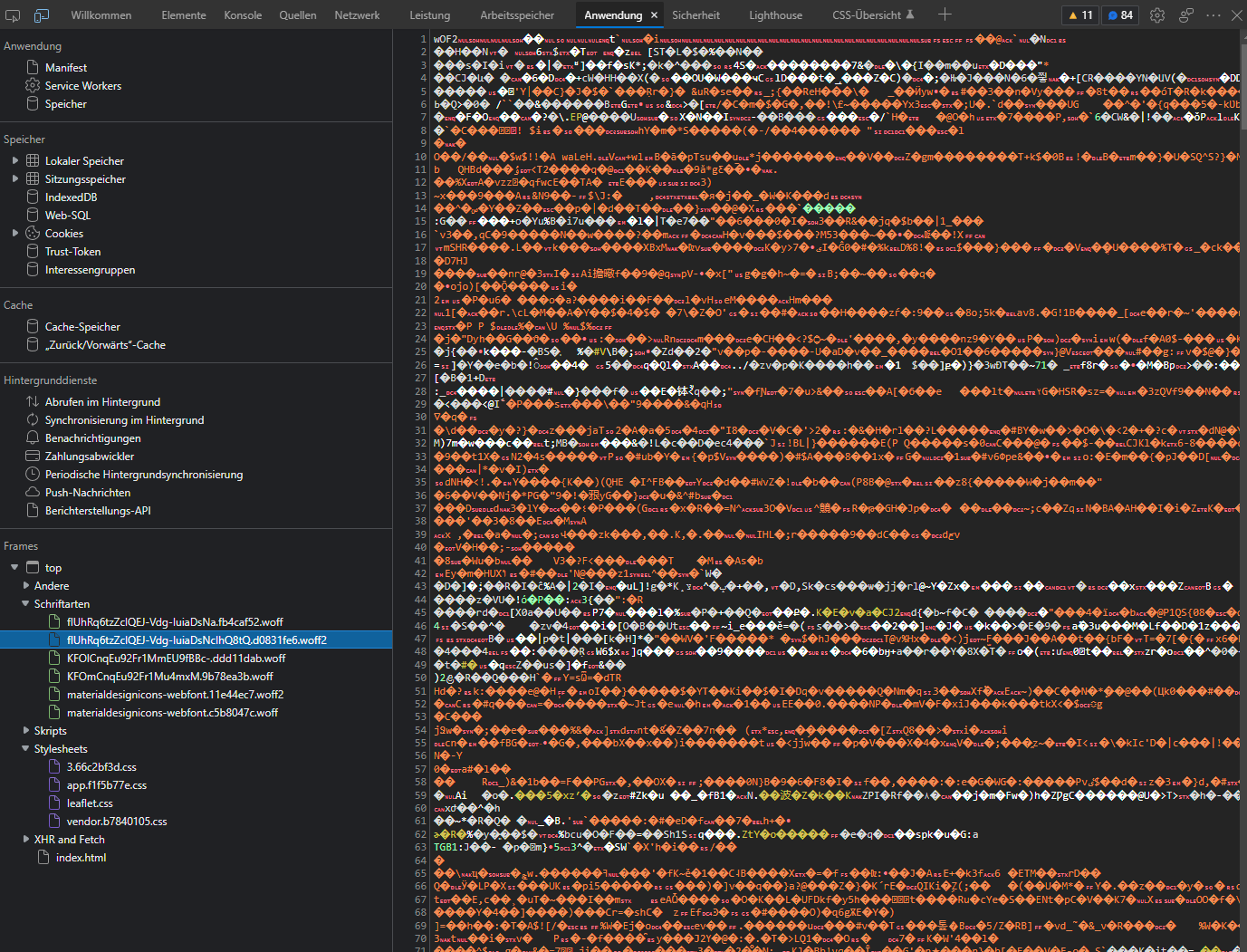This screenshot has height=952, width=1247.
Task: Open the Leistung tab
Action: (x=430, y=15)
